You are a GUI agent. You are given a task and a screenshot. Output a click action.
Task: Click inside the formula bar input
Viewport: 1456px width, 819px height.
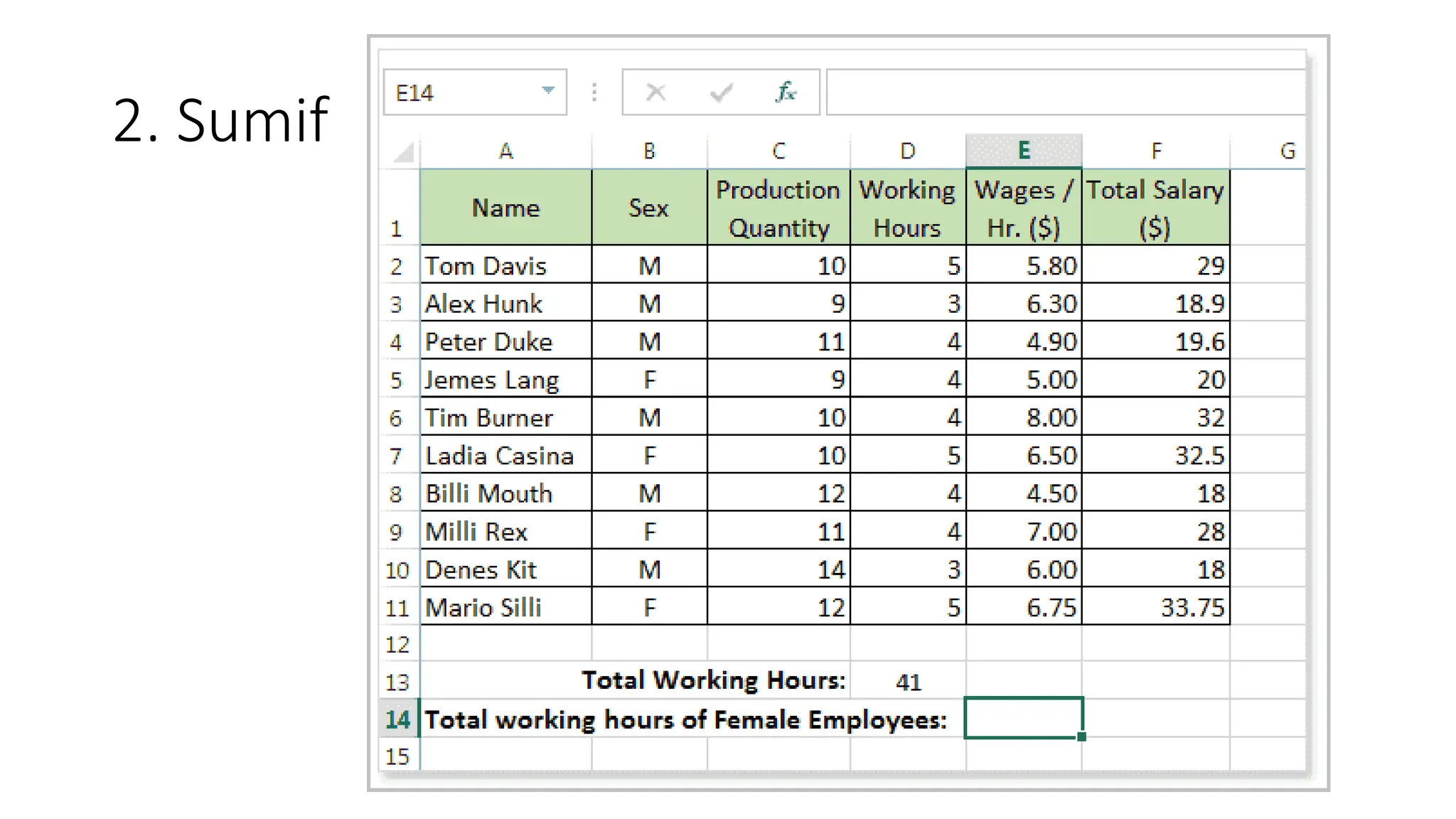1065,92
